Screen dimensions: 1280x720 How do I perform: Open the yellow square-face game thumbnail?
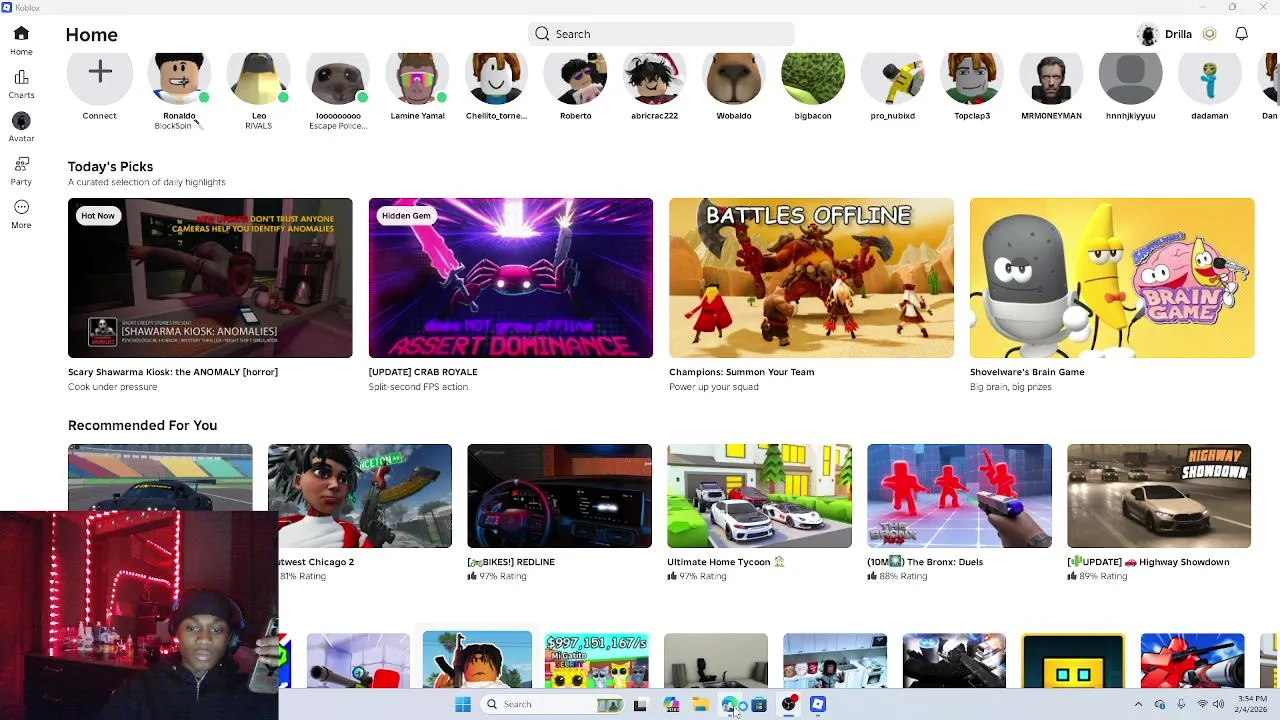pos(1073,660)
